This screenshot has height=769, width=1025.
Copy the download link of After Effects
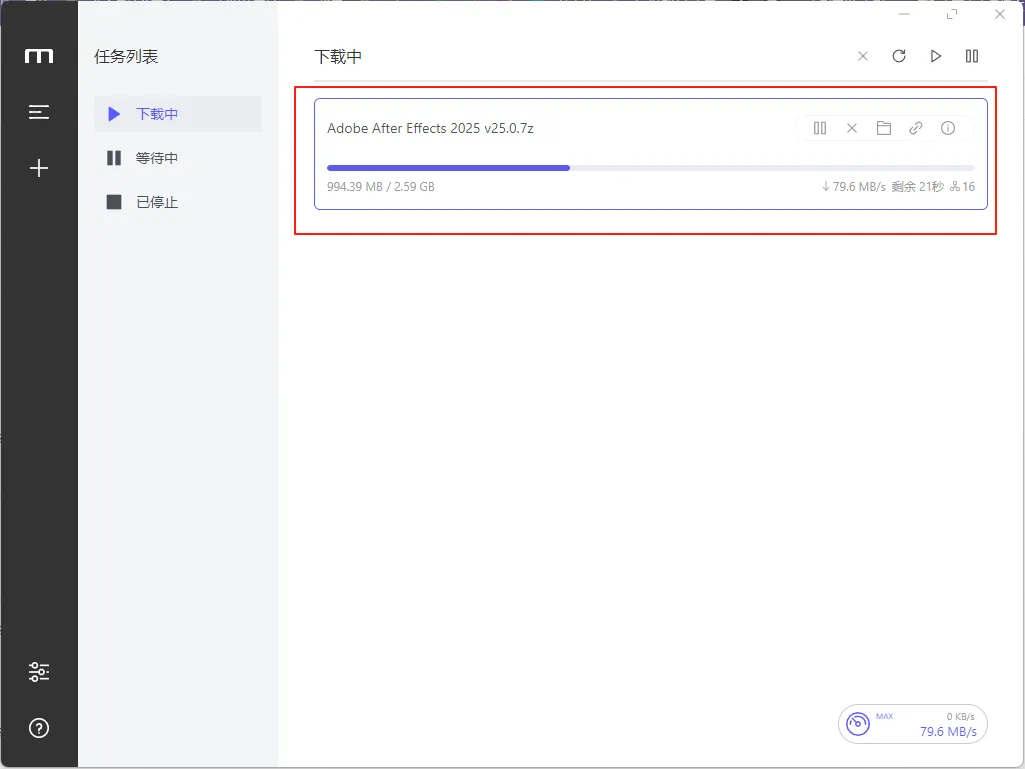[x=916, y=128]
